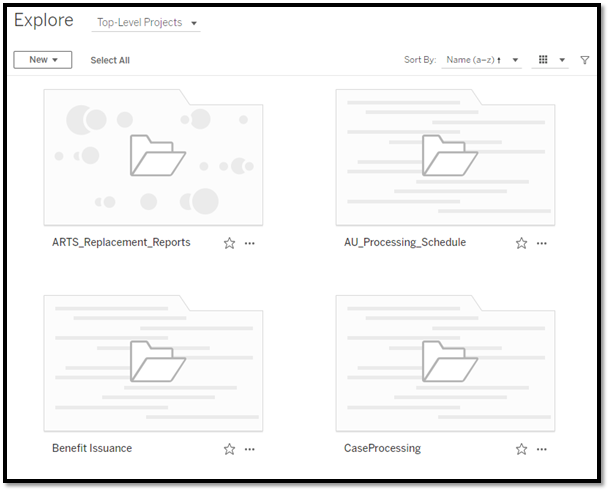Open the ARTS_Replacement_Reports project name link

point(121,242)
